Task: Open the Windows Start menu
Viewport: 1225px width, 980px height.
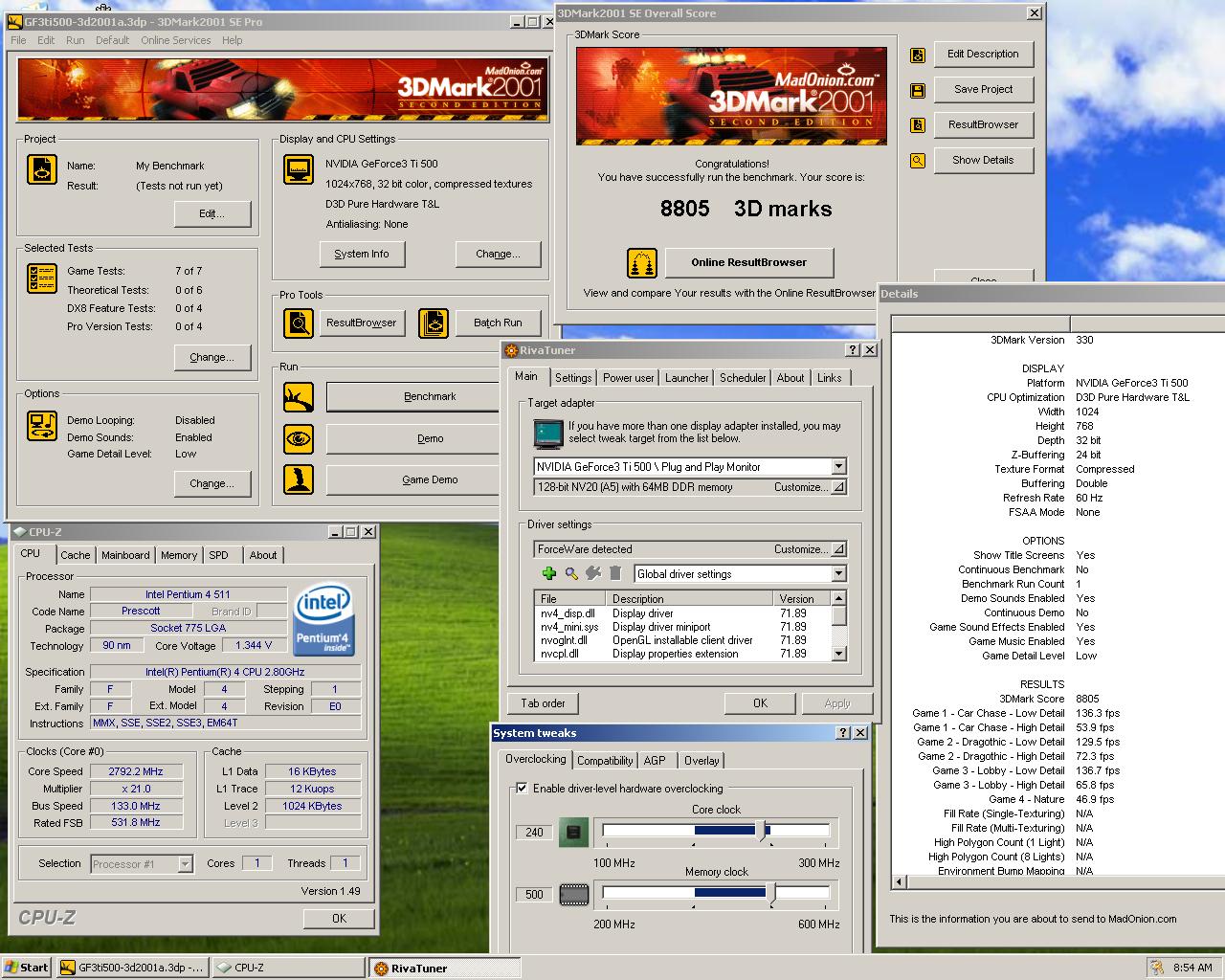Action: 27,968
